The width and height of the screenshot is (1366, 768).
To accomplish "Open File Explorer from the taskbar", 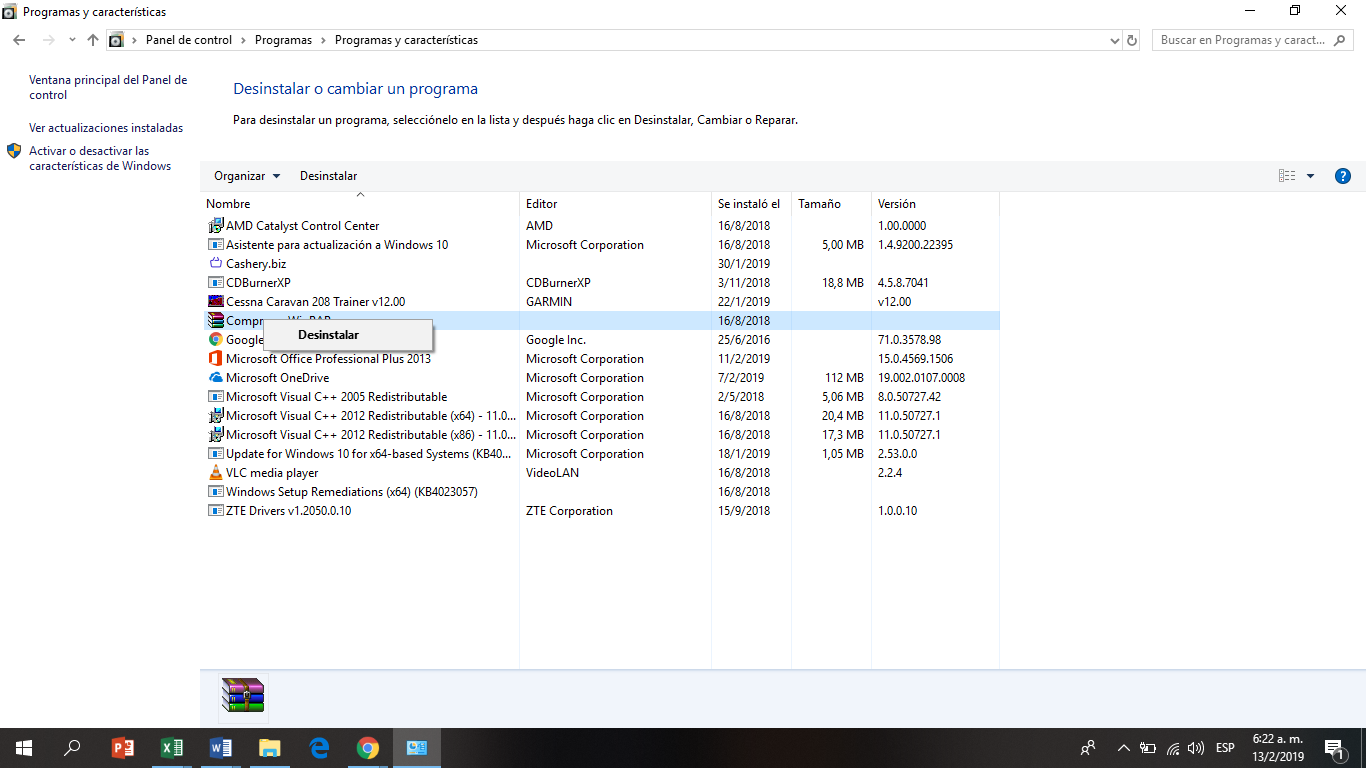I will click(270, 748).
